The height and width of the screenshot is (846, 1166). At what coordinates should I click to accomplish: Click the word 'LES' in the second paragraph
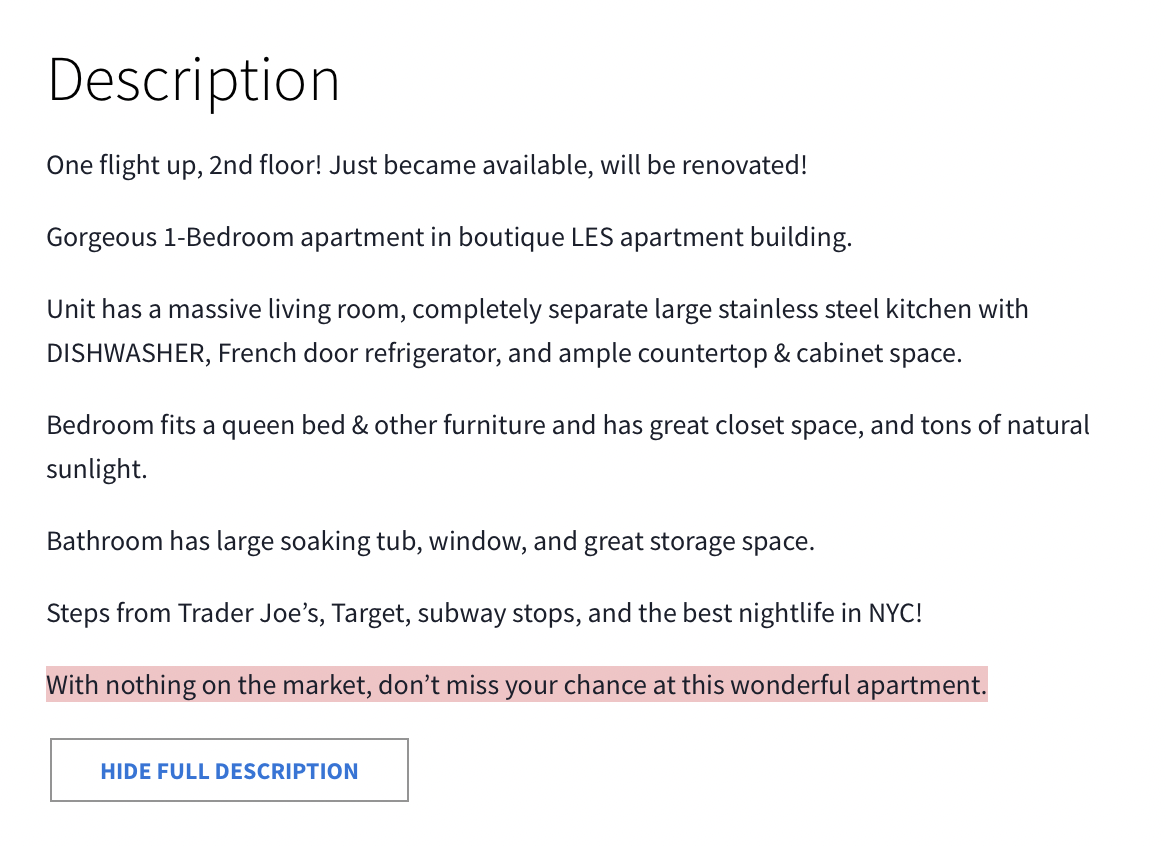592,237
